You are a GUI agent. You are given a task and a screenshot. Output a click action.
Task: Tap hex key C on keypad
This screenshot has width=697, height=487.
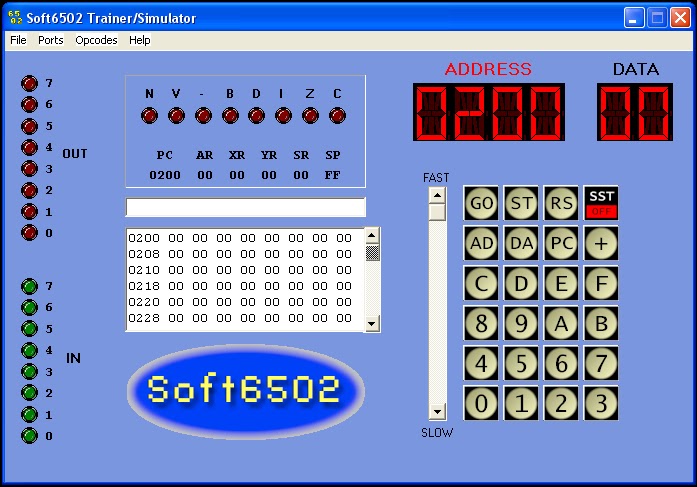tap(481, 283)
